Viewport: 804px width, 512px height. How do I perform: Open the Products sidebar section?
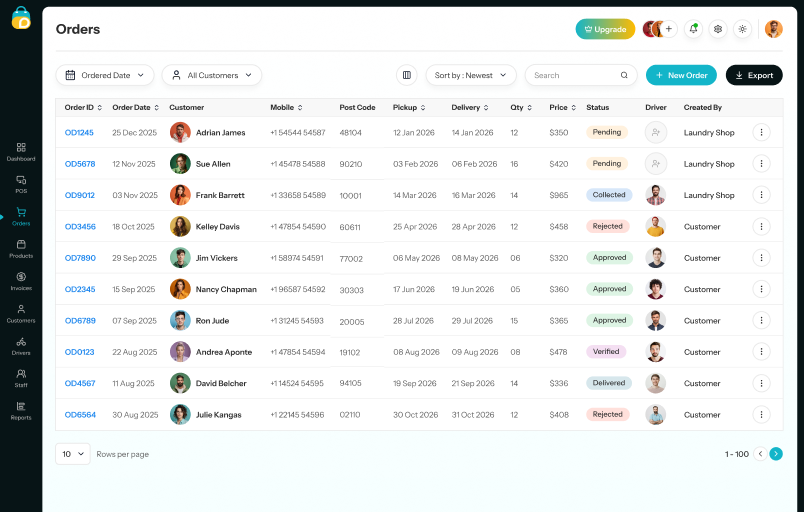click(21, 249)
